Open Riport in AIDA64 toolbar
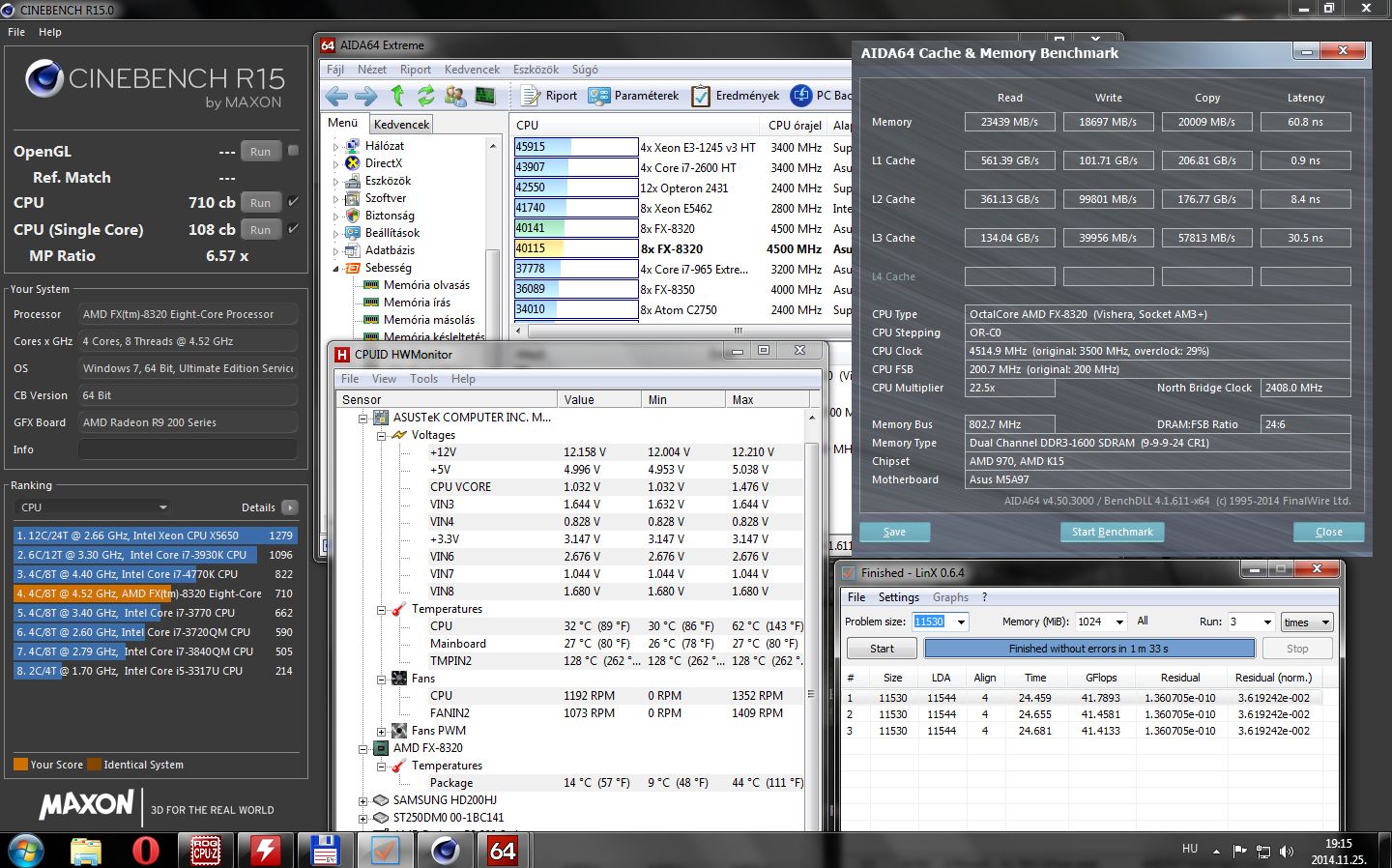The height and width of the screenshot is (868, 1392). pyautogui.click(x=549, y=96)
